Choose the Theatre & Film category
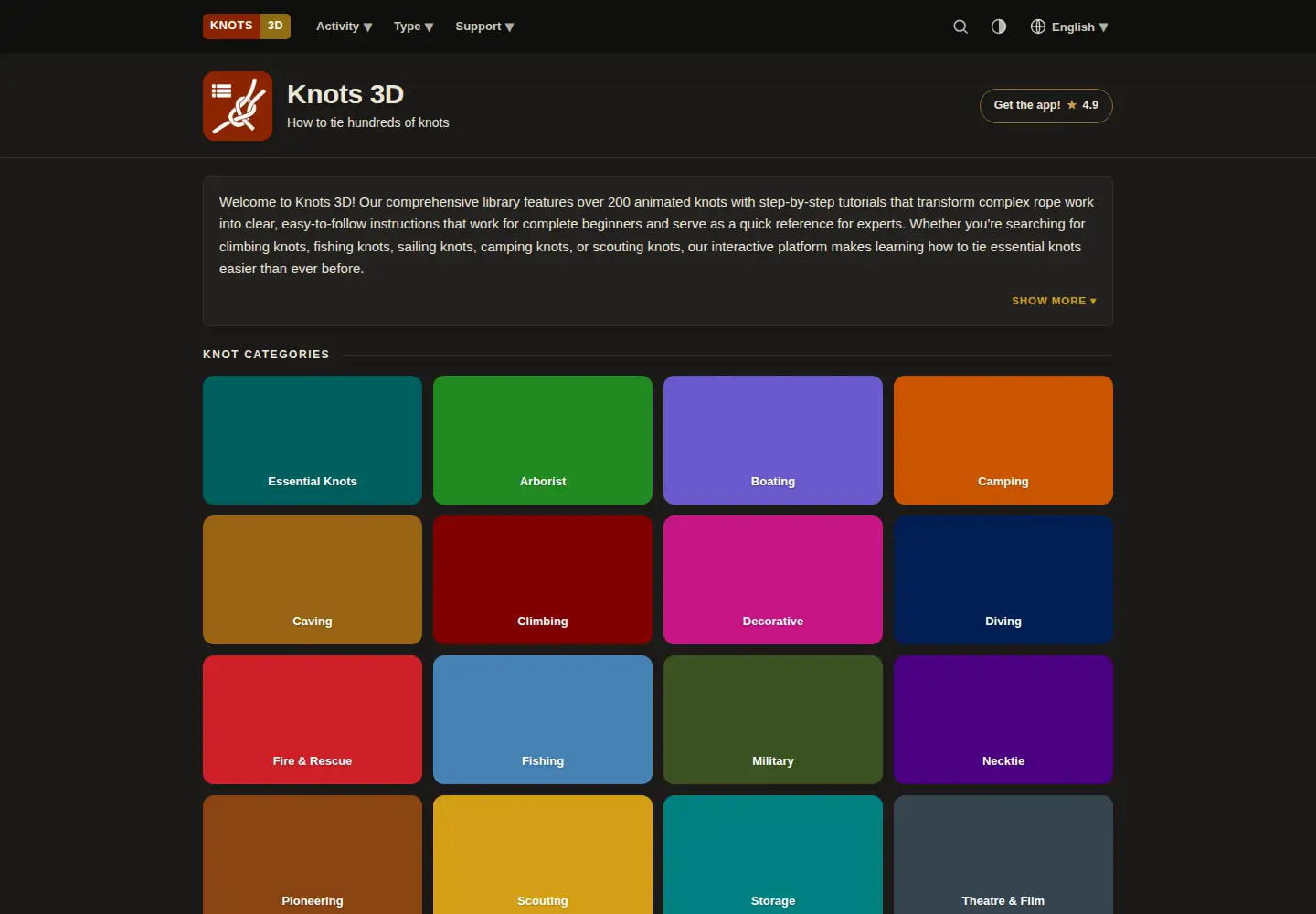The image size is (1316, 914). 1003,855
